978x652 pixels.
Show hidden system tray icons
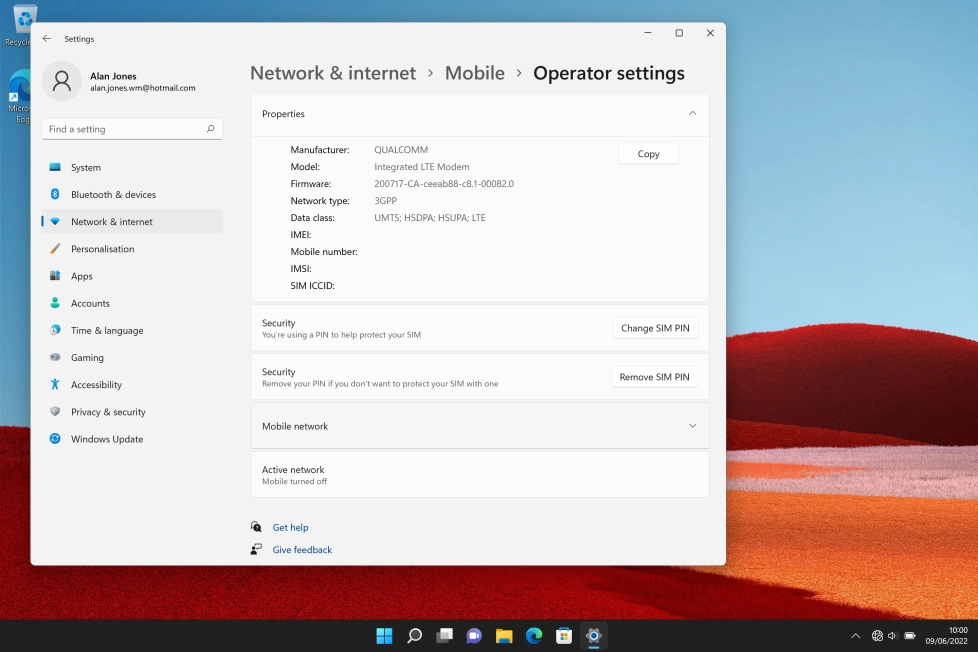coord(855,636)
